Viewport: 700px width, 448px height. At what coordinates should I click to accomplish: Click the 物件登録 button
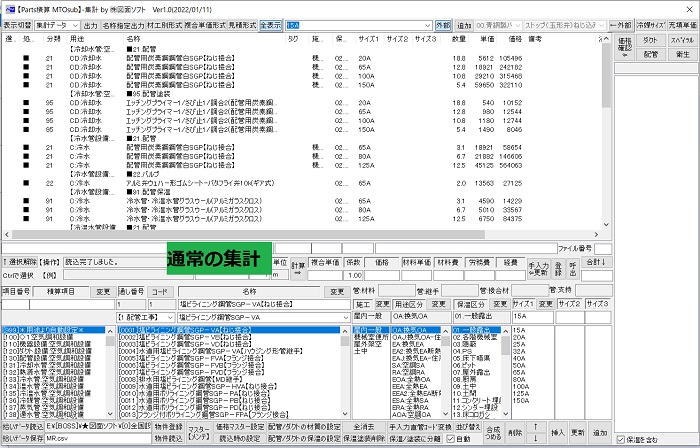[x=168, y=427]
